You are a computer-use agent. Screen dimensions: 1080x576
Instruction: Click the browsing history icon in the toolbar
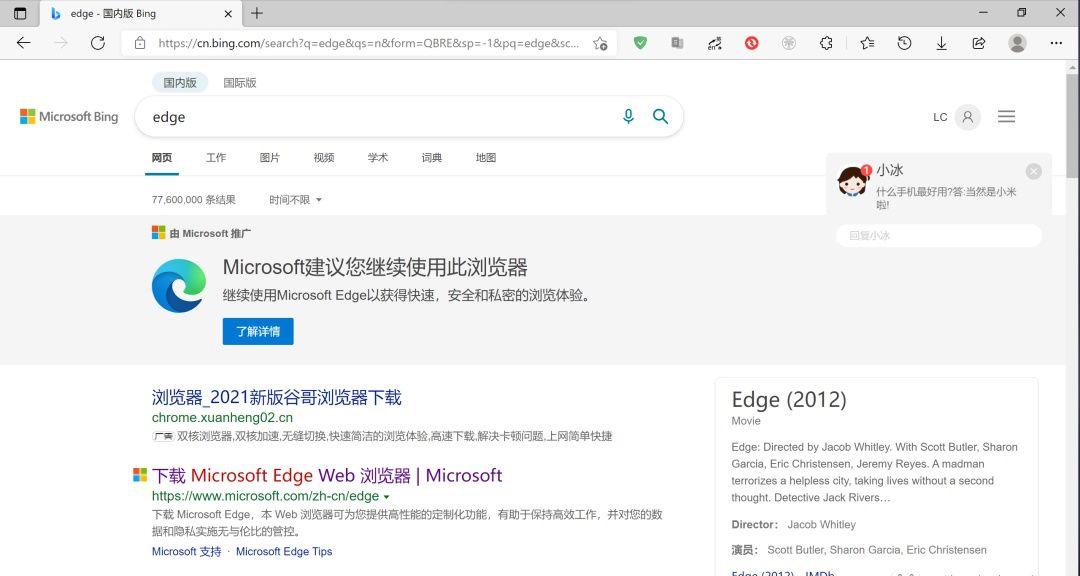pos(904,43)
